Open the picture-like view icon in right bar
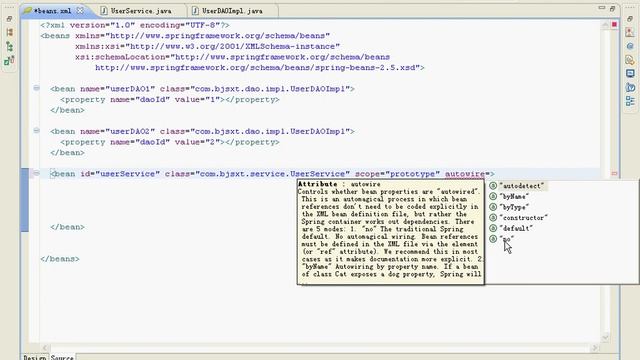This screenshot has width=640, height=360. click(x=630, y=33)
